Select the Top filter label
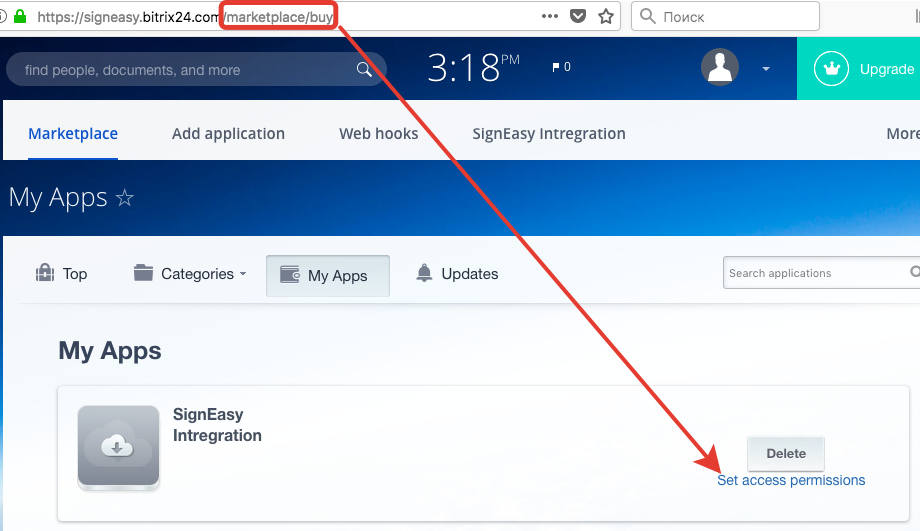This screenshot has width=920, height=531. pos(75,274)
